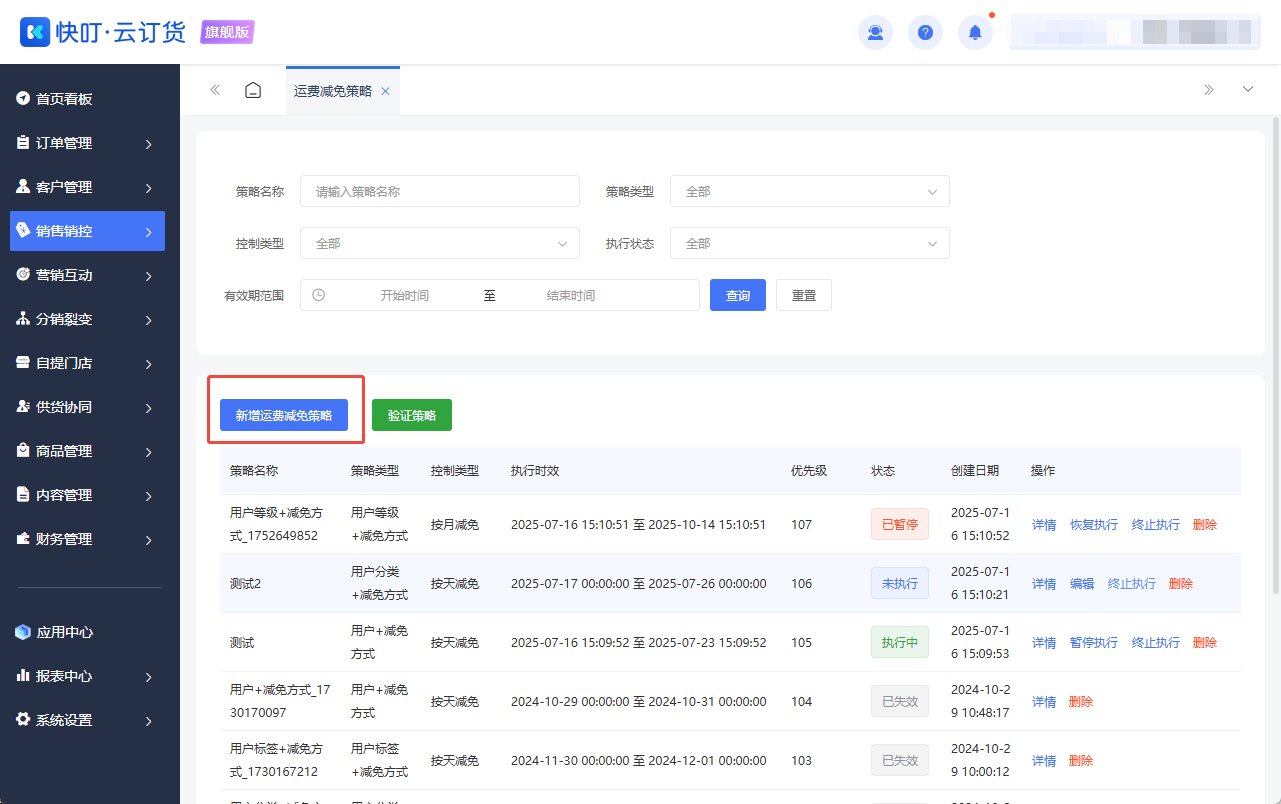Expand the 系统设置 submenu arrow
Viewport: 1281px width, 804px height.
(148, 721)
